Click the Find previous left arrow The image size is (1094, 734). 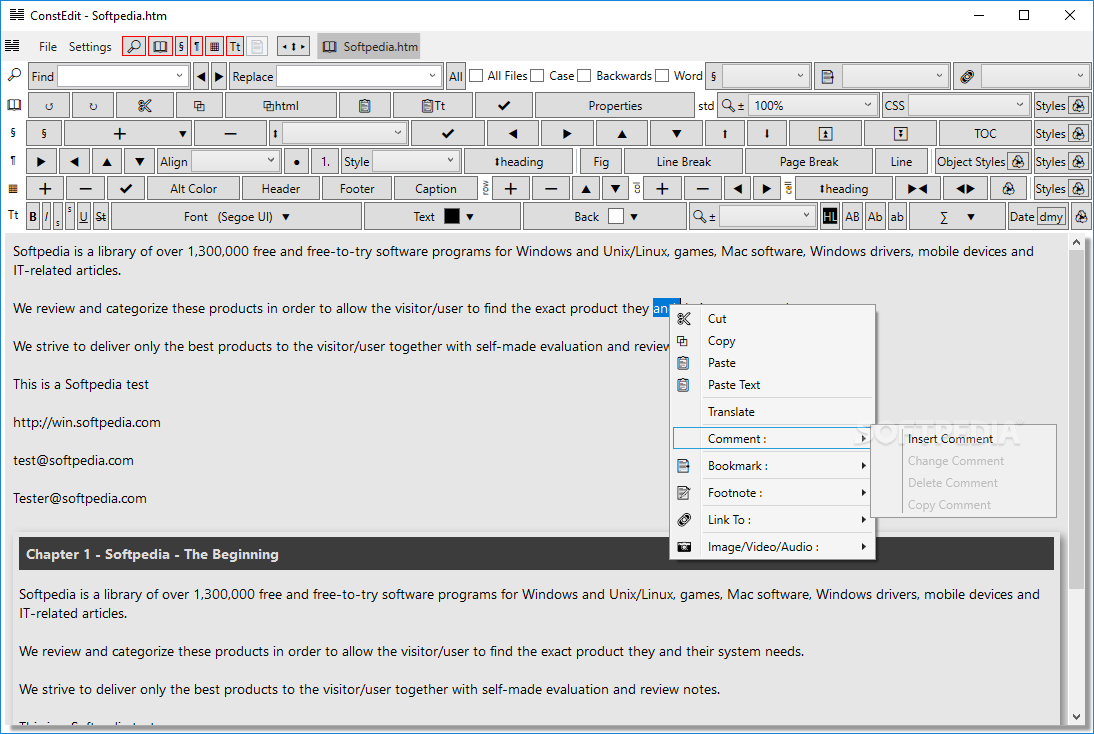(x=201, y=76)
